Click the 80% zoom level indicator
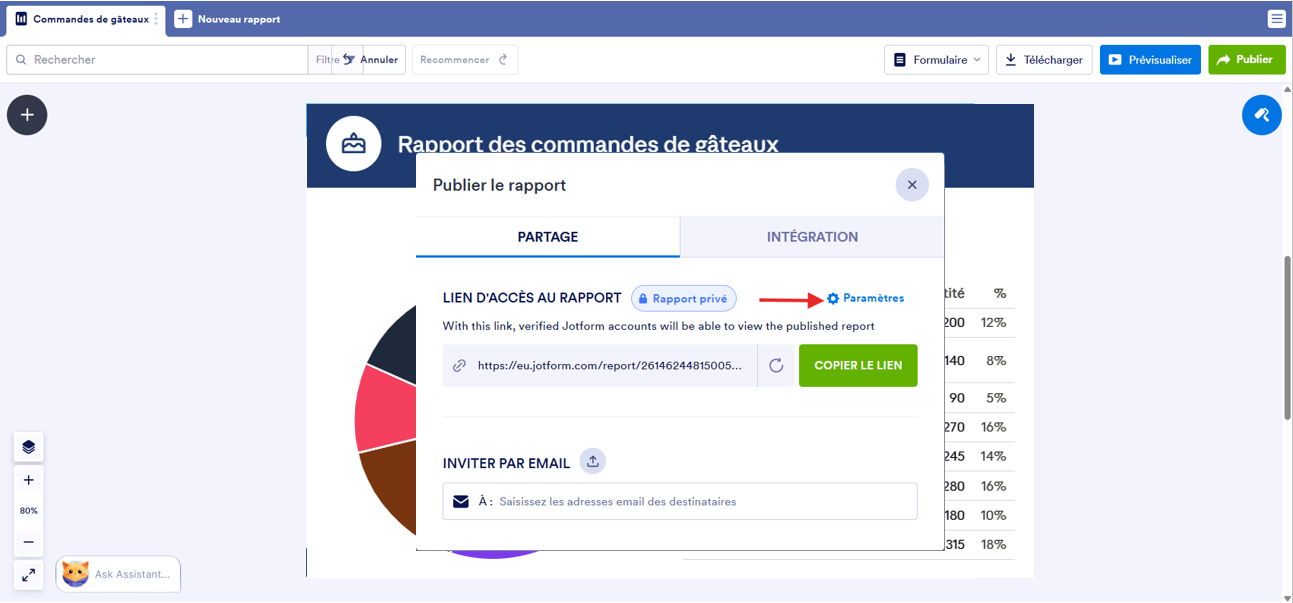The width and height of the screenshot is (1293, 603). coord(28,511)
